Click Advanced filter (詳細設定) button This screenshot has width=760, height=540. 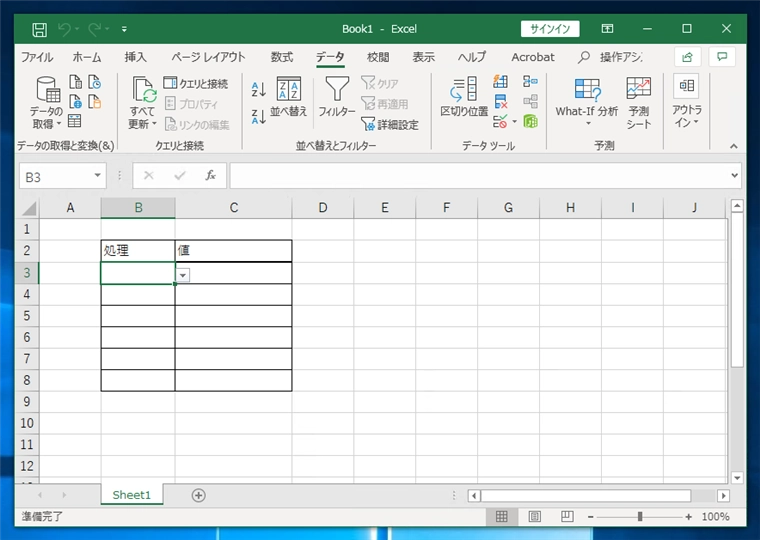390,125
